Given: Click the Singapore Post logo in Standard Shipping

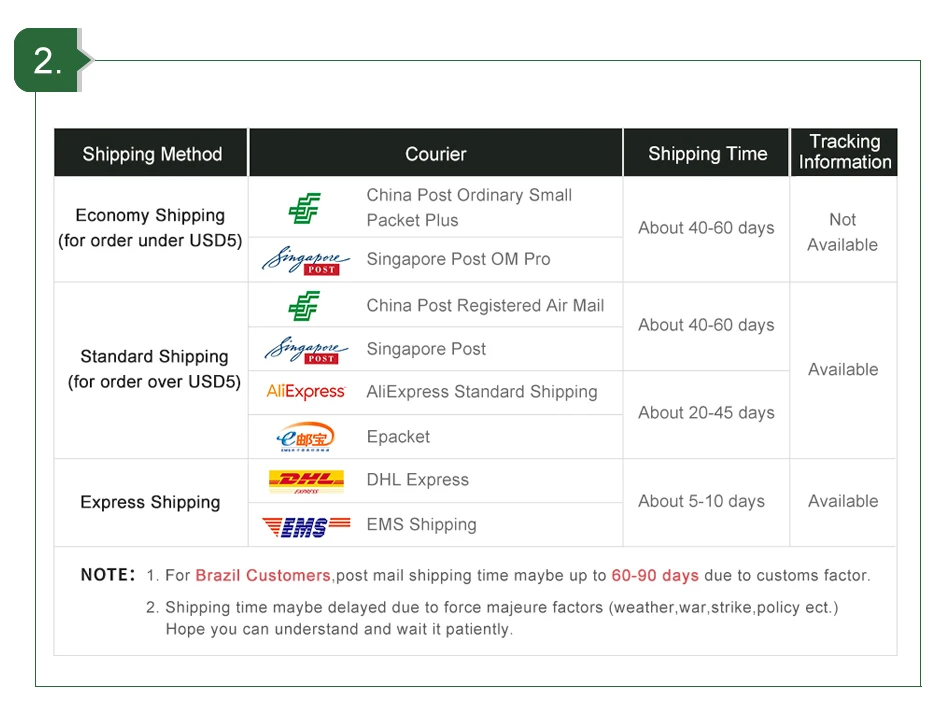Looking at the screenshot, I should point(306,349).
